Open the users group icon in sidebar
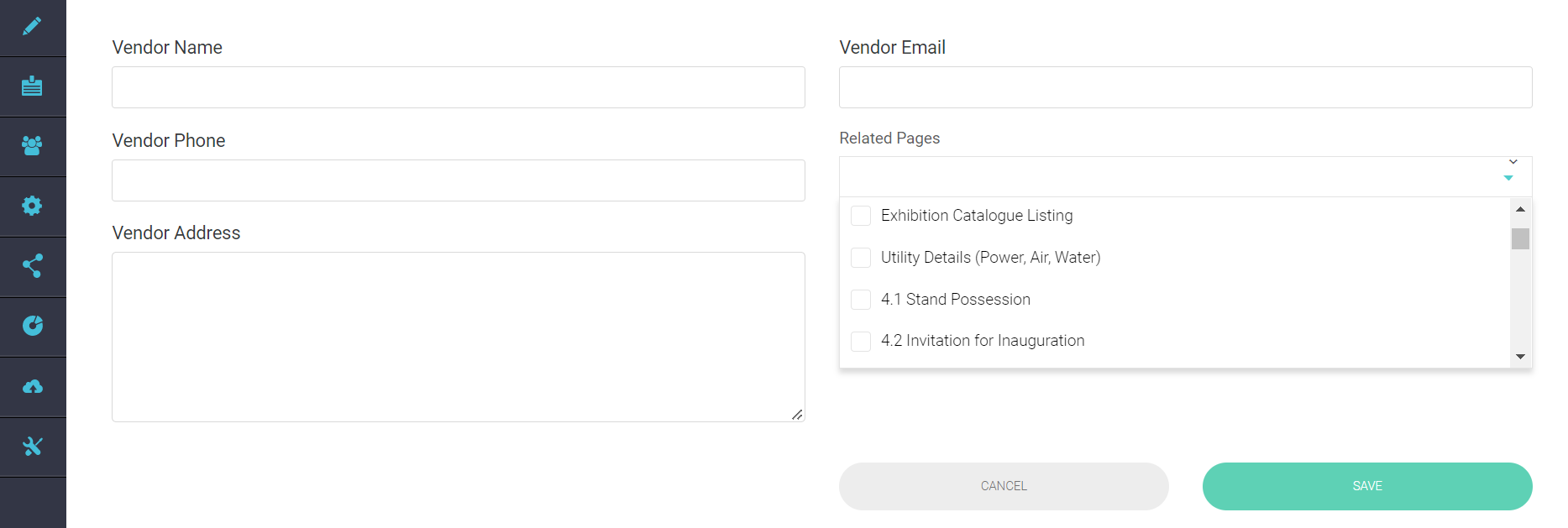 (32, 146)
